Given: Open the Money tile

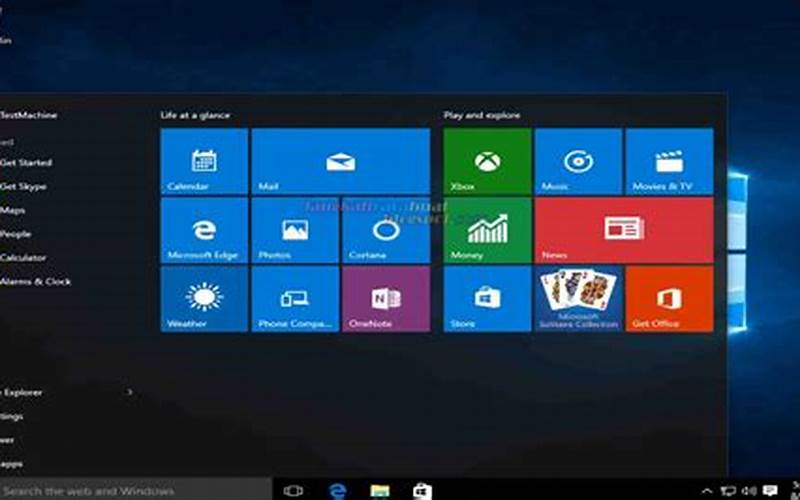Looking at the screenshot, I should tap(487, 230).
